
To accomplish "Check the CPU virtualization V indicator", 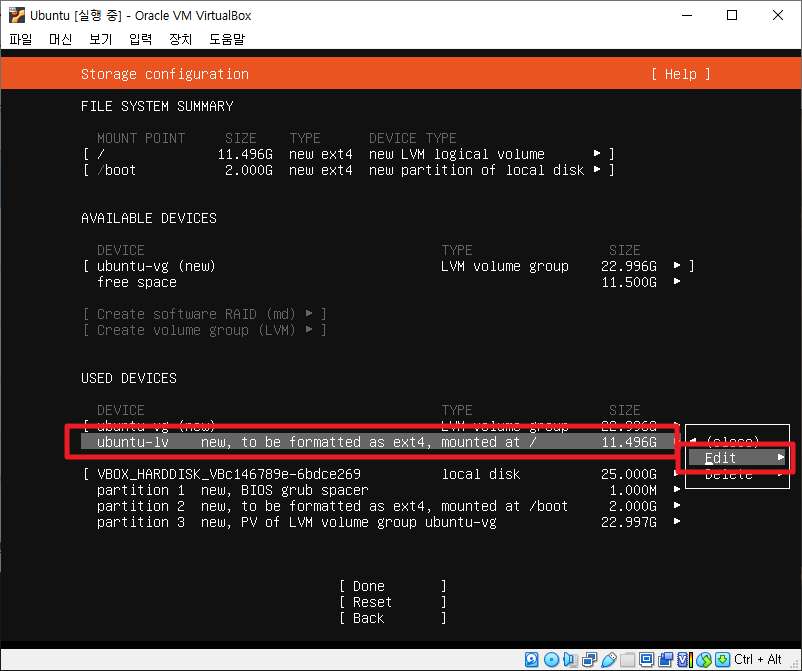I will click(x=684, y=660).
